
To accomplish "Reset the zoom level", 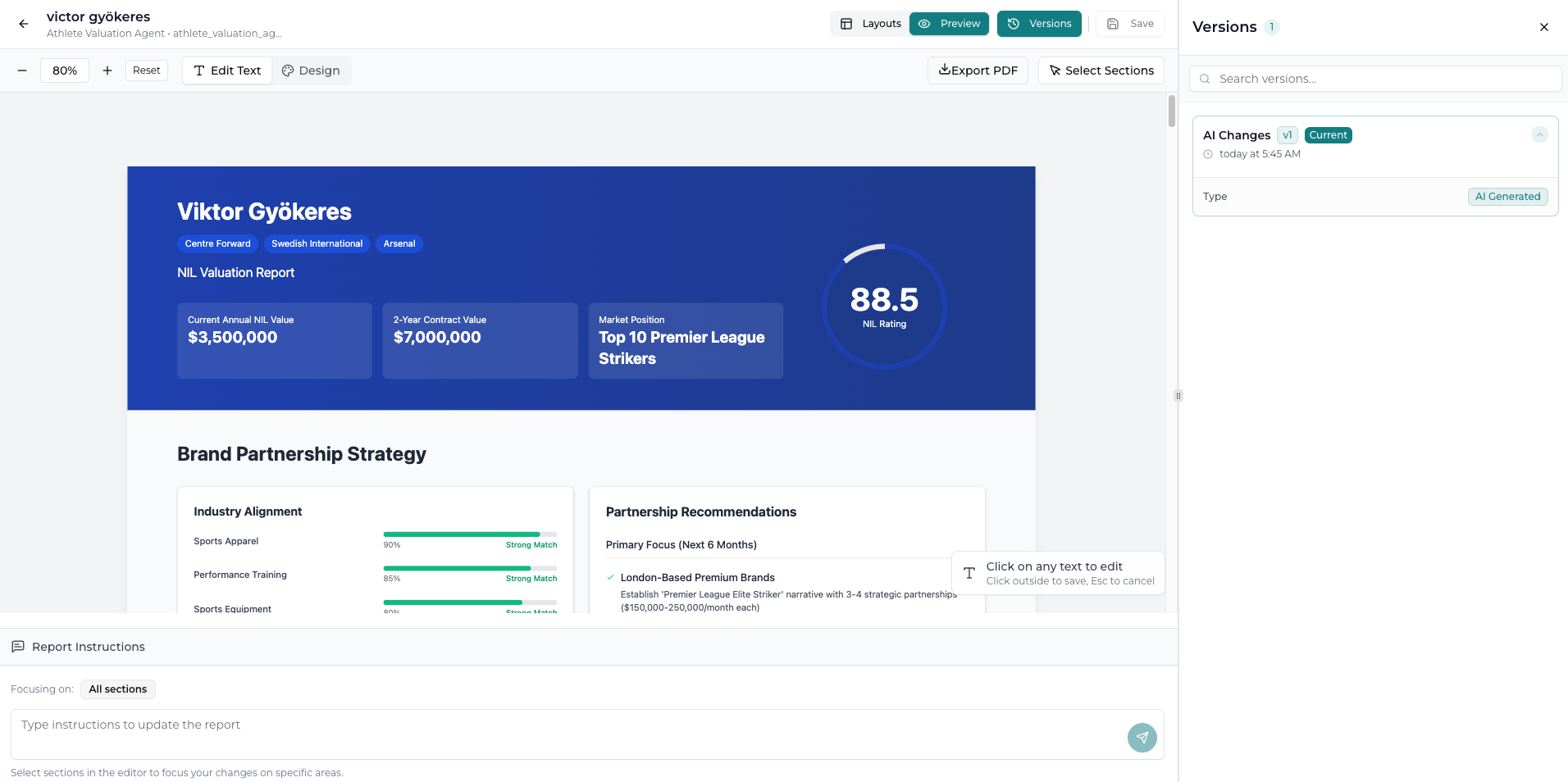I will [147, 70].
